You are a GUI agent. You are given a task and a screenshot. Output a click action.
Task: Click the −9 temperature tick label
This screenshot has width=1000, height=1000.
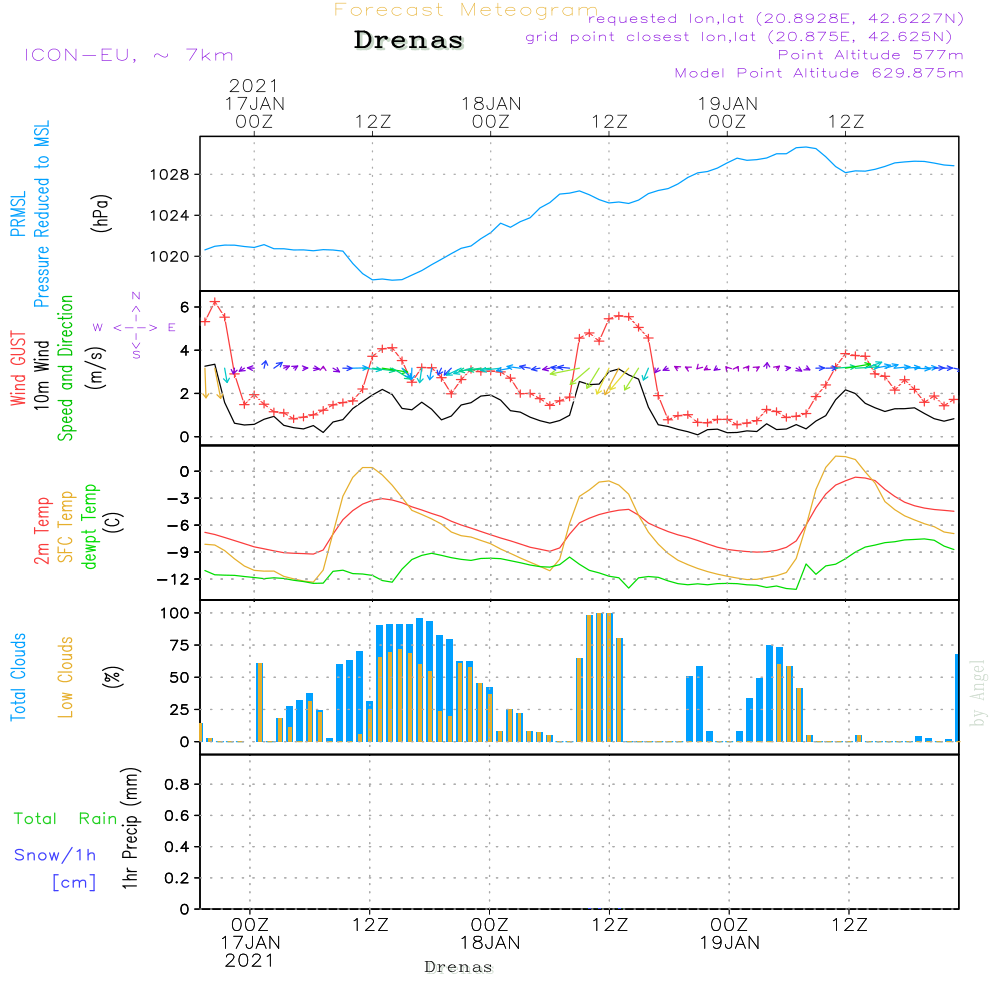[177, 552]
